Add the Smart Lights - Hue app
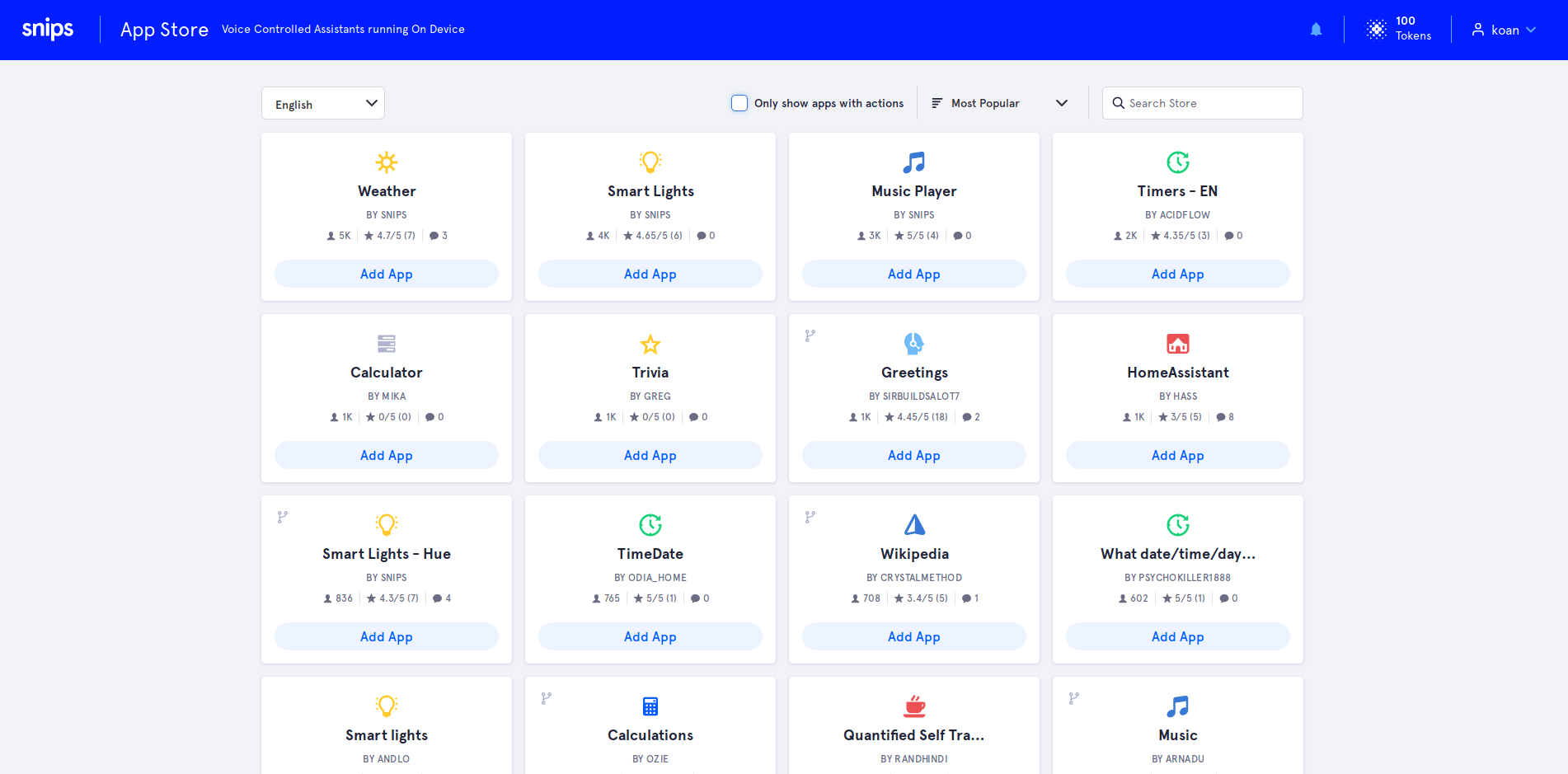 (387, 636)
